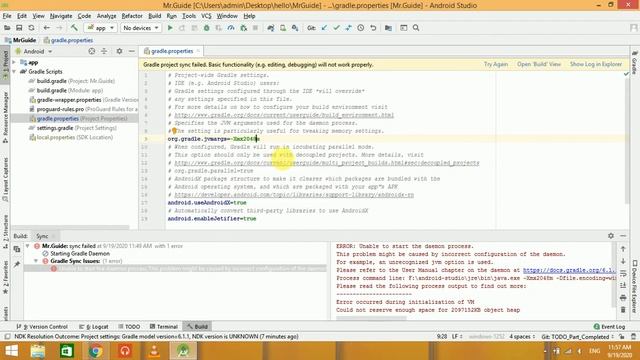Click the Search Everywhere magnifier icon
640x360 pixels.
[416, 28]
